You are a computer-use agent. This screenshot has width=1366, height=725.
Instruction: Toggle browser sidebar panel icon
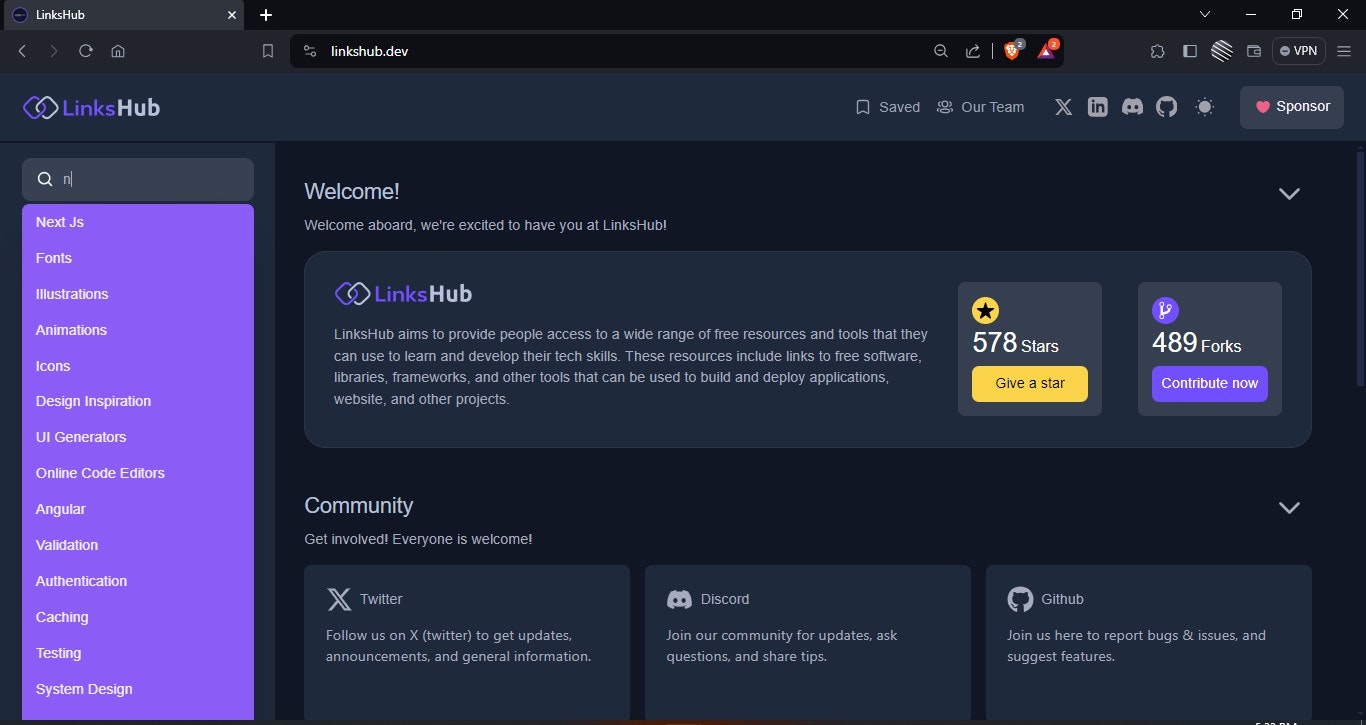tap(1190, 51)
